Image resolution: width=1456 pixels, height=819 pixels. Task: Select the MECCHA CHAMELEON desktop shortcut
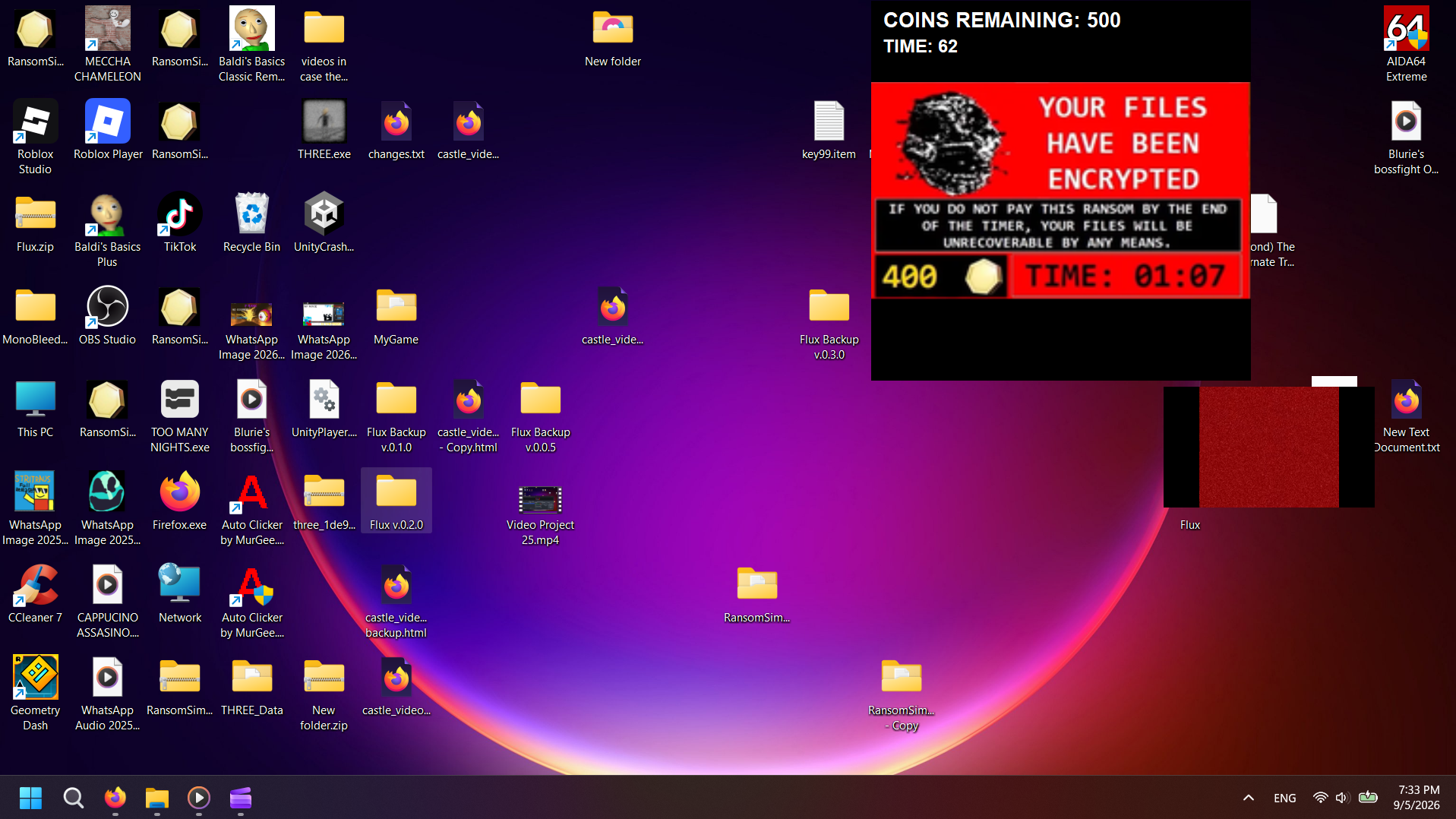click(107, 45)
